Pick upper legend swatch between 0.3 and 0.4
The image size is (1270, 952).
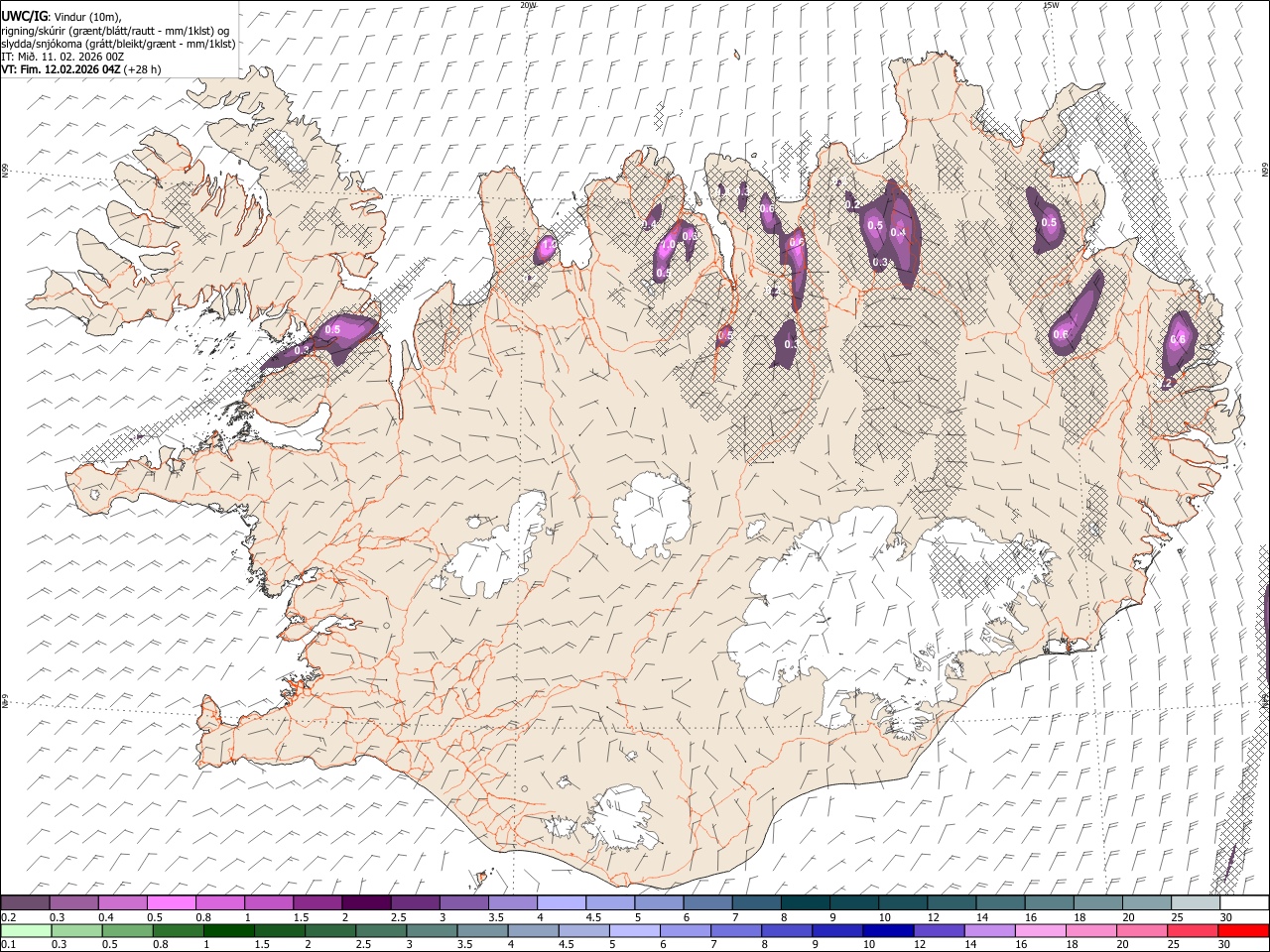click(74, 903)
